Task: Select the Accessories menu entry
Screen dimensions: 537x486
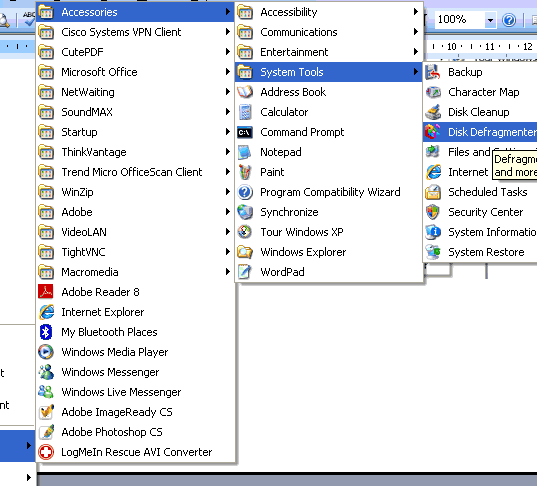Action: 135,12
